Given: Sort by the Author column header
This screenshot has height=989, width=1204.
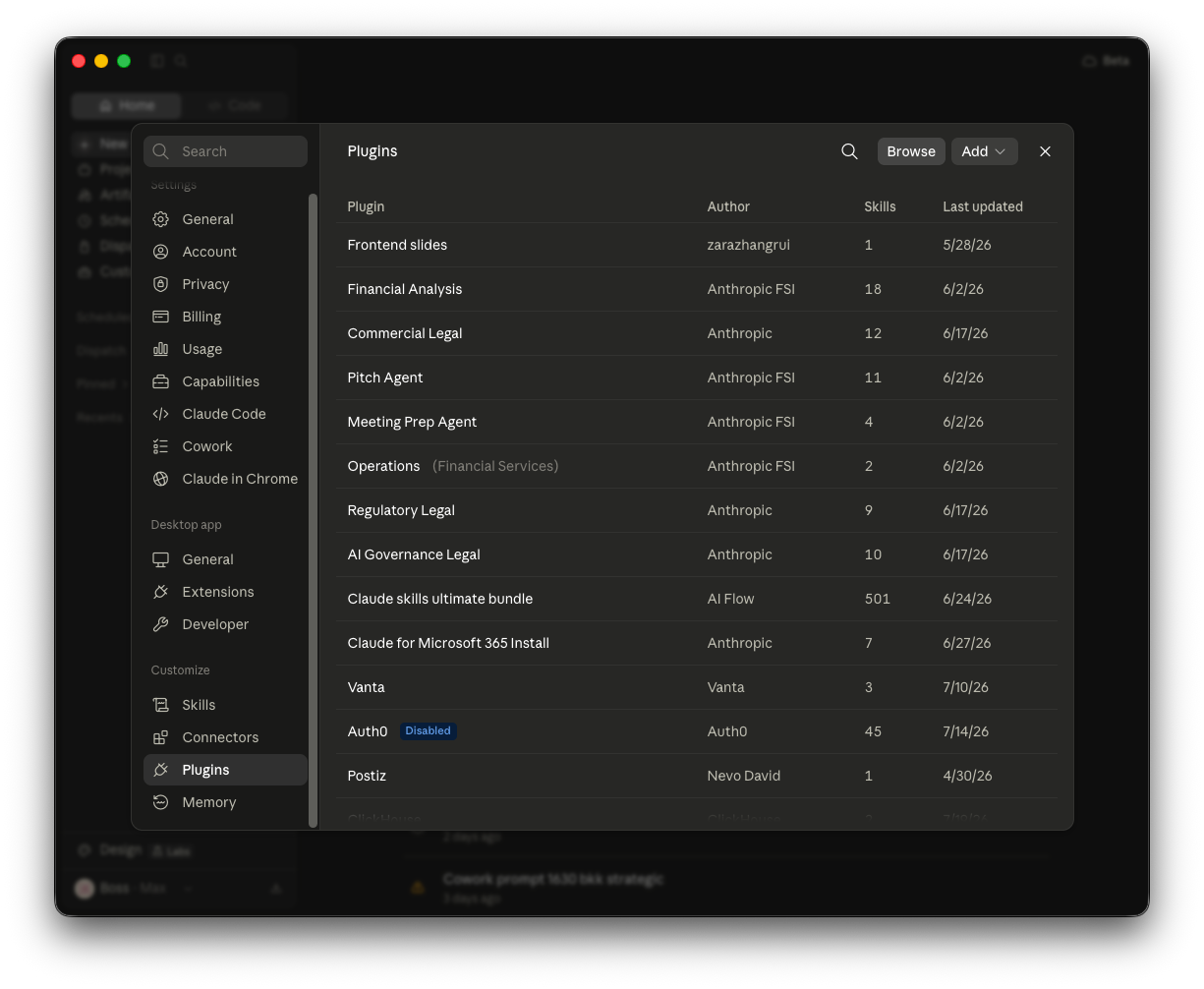Looking at the screenshot, I should pos(728,206).
